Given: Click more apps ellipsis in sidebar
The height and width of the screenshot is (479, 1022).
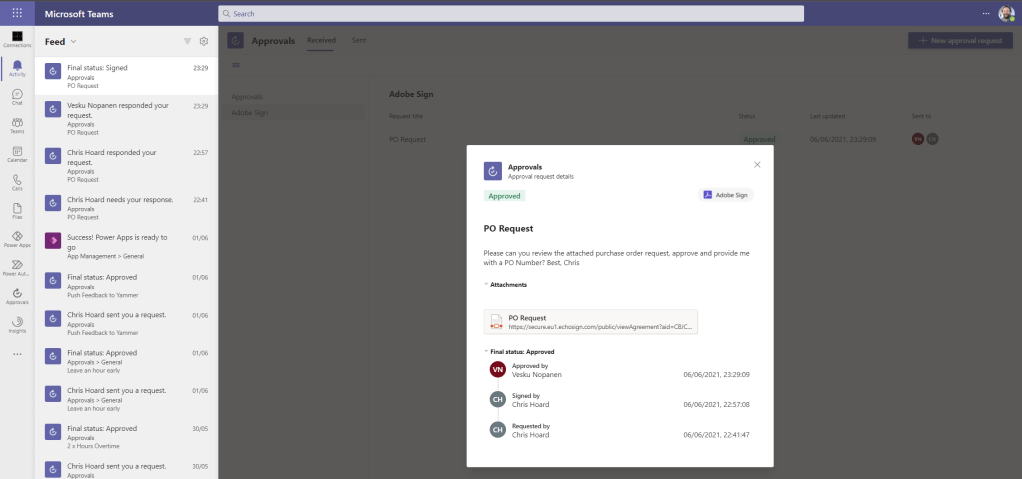Looking at the screenshot, I should 17,353.
